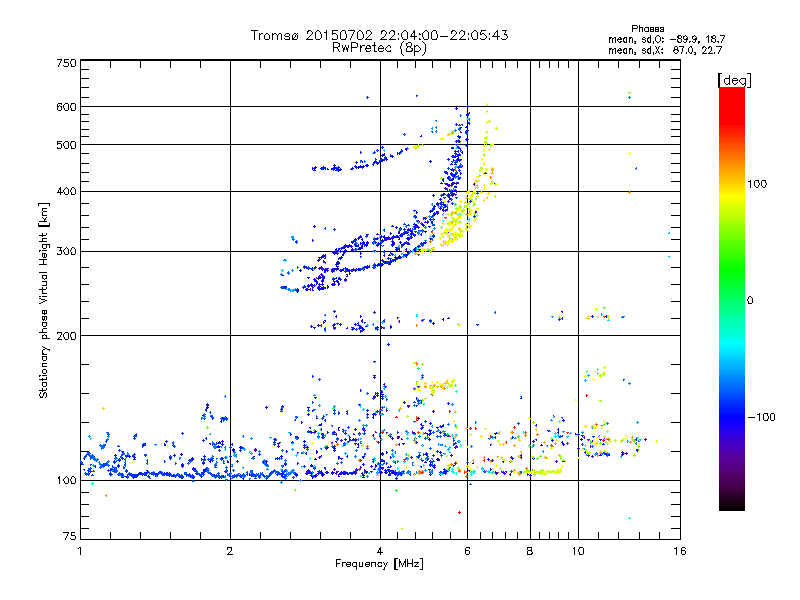Click the y-axis tick label "200"
This screenshot has width=800, height=600.
pyautogui.click(x=66, y=336)
